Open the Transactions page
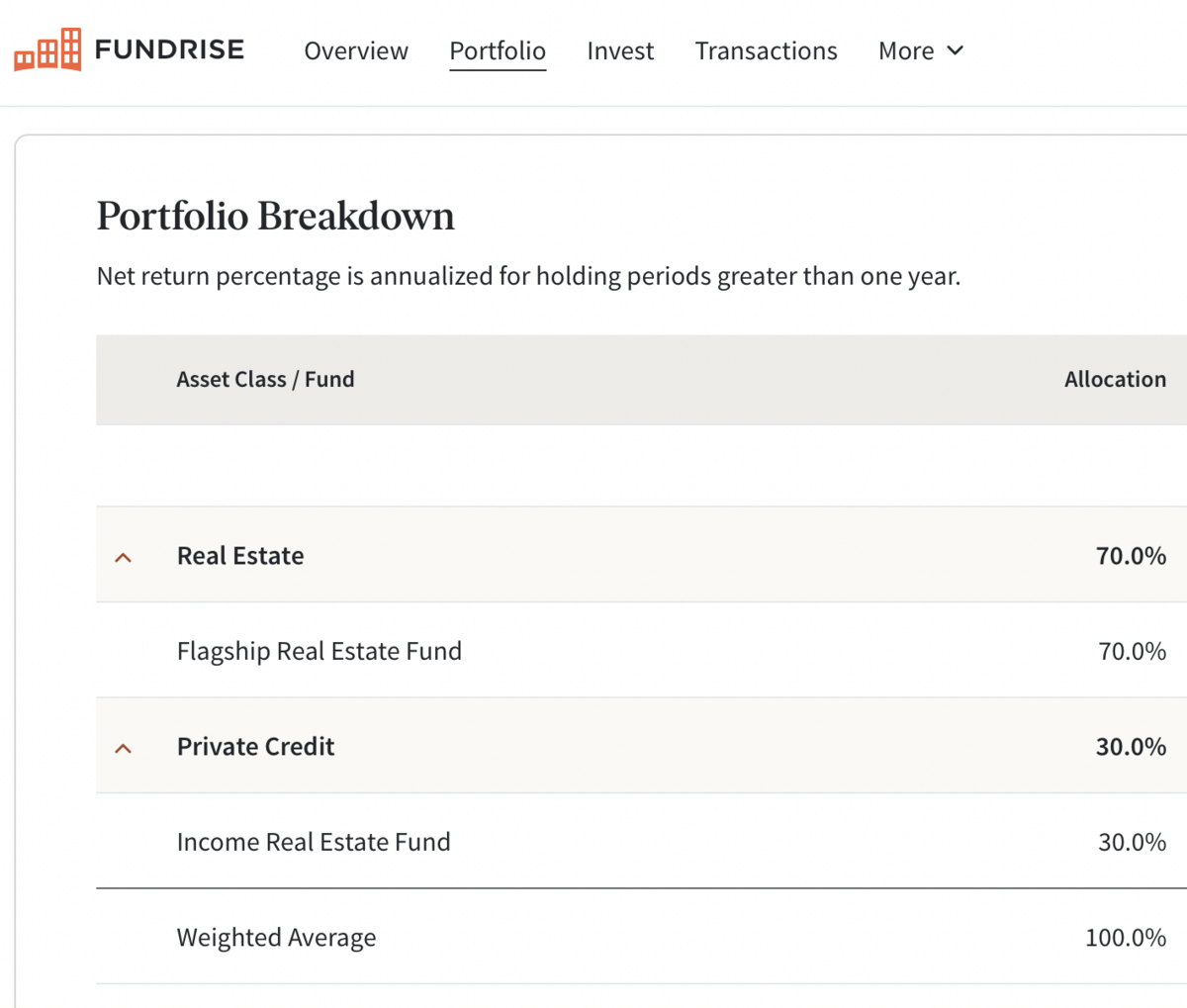The height and width of the screenshot is (1008, 1187). [766, 50]
